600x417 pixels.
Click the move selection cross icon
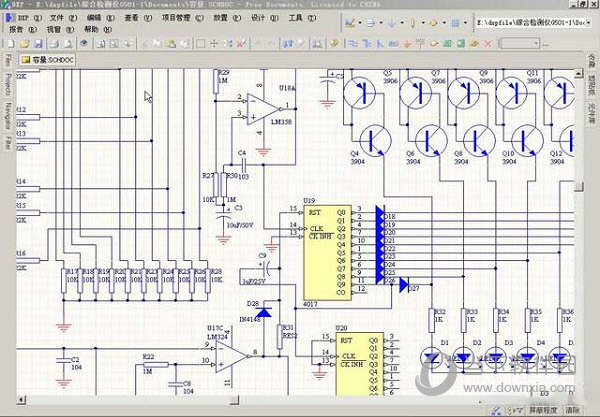(x=214, y=44)
